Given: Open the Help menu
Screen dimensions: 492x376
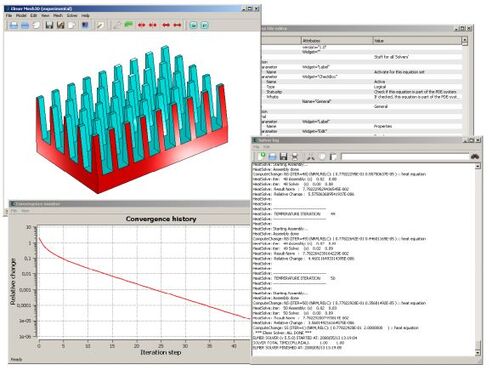Looking at the screenshot, I should click(x=86, y=16).
